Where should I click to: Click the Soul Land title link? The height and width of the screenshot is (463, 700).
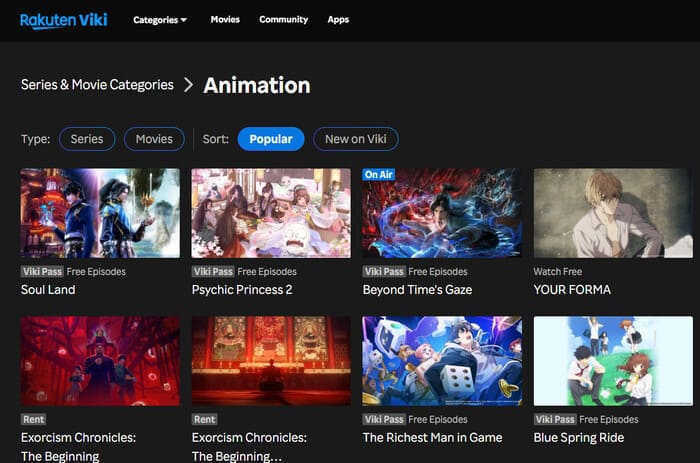pos(48,290)
